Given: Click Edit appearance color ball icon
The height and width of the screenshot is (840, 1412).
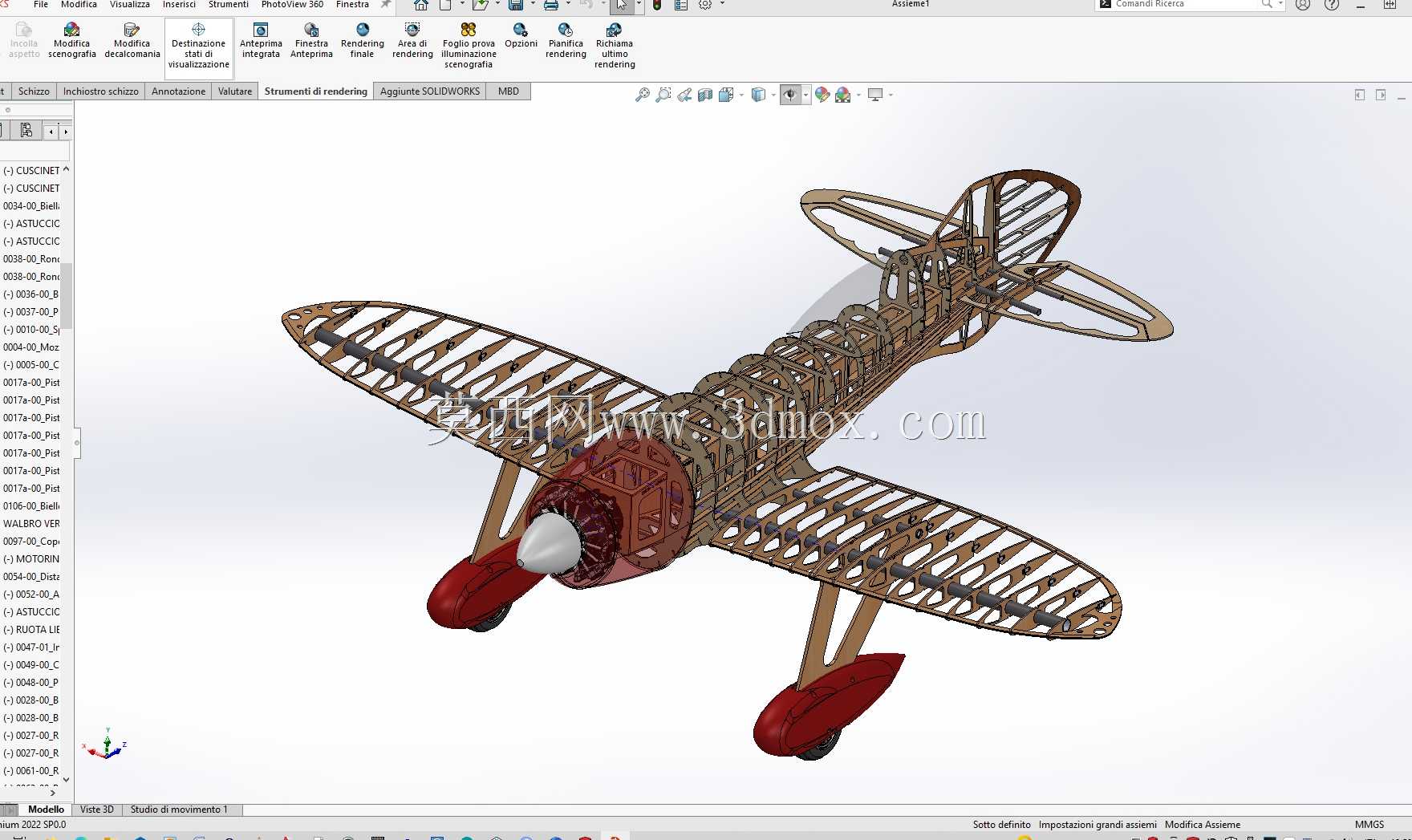Looking at the screenshot, I should pyautogui.click(x=822, y=95).
